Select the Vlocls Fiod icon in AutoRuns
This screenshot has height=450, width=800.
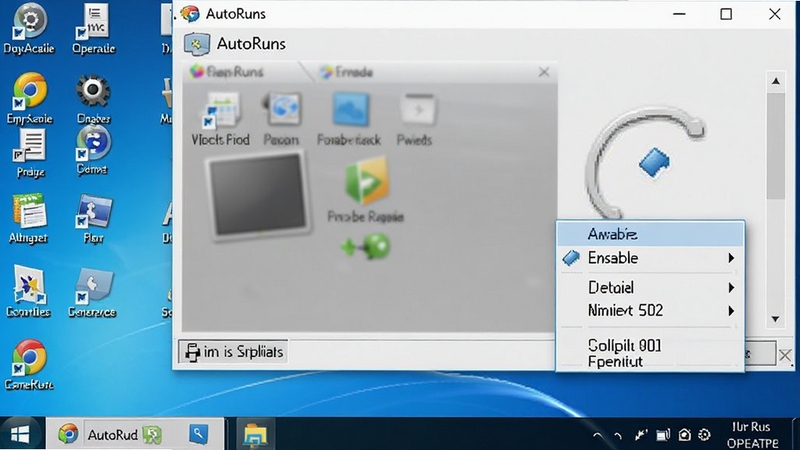[x=220, y=119]
